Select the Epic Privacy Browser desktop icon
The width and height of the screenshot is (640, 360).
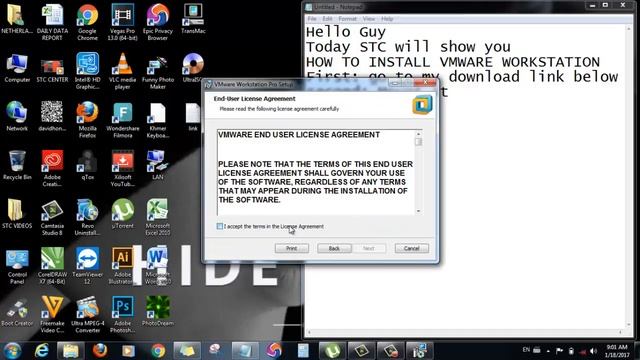click(158, 23)
